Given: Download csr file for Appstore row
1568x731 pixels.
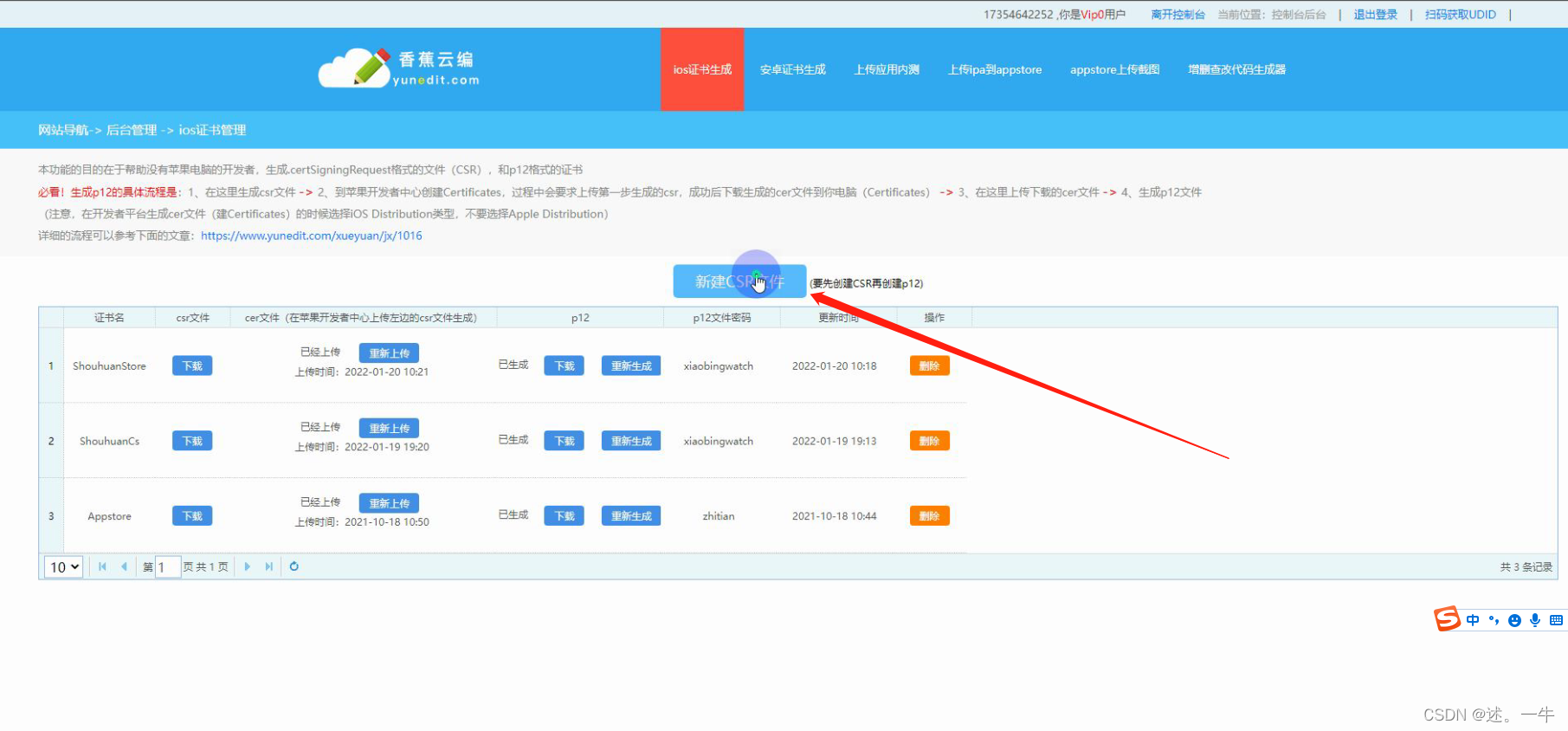Looking at the screenshot, I should click(x=192, y=516).
